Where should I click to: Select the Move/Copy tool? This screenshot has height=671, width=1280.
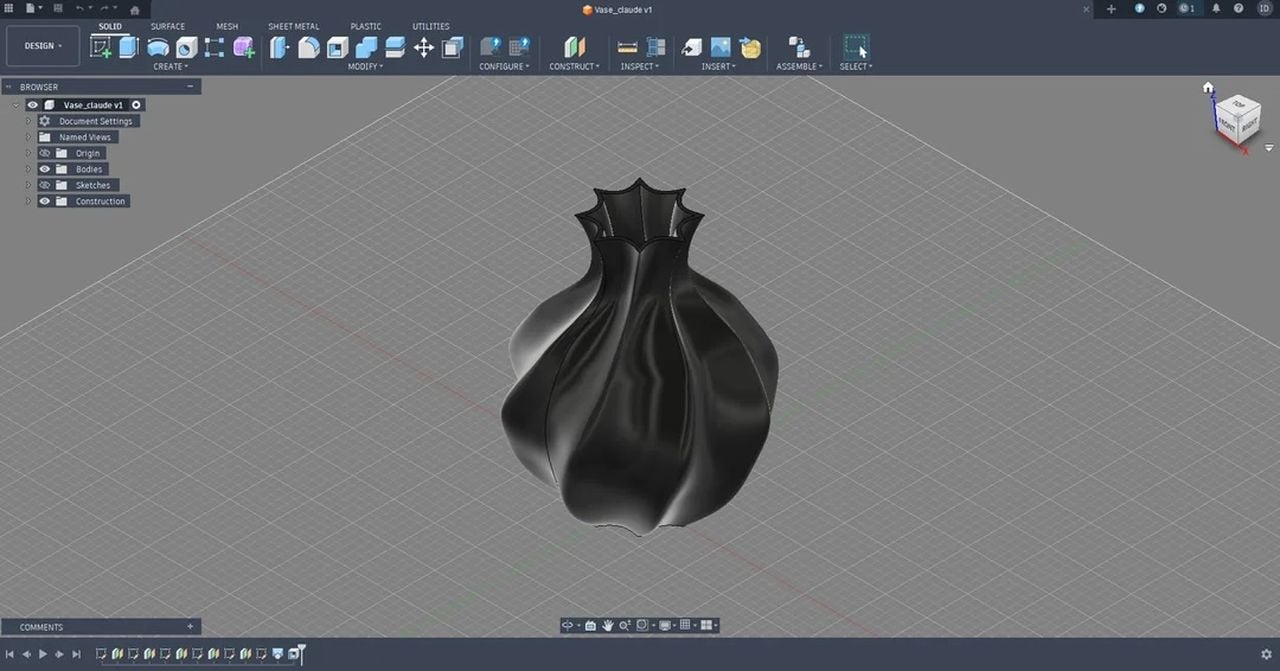pyautogui.click(x=424, y=47)
